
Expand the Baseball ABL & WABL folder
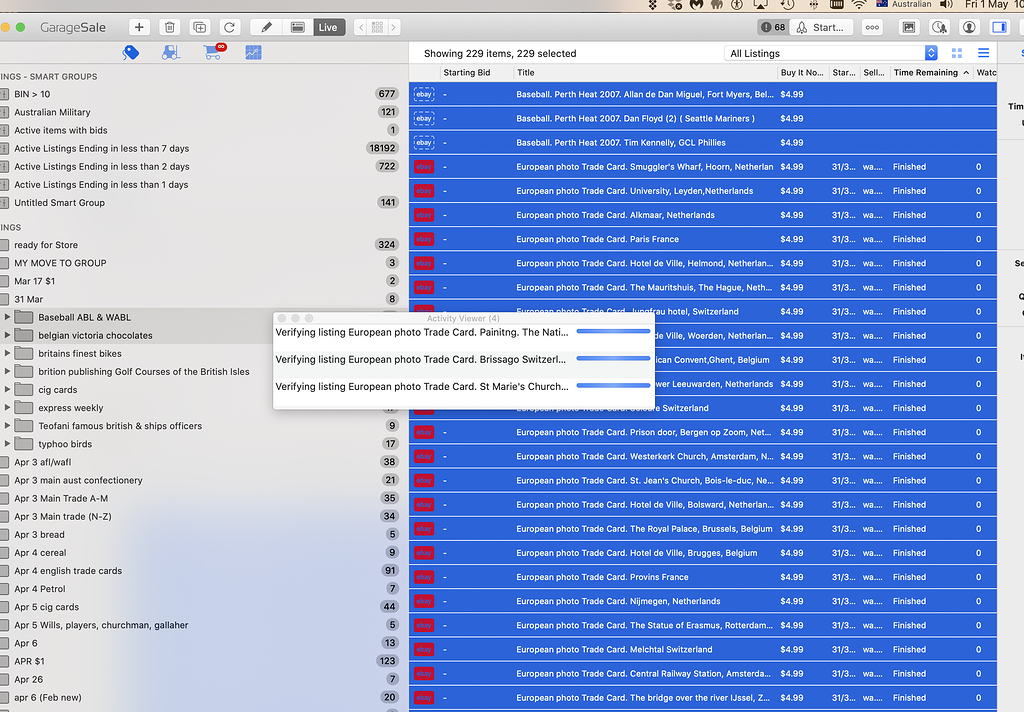(x=7, y=317)
